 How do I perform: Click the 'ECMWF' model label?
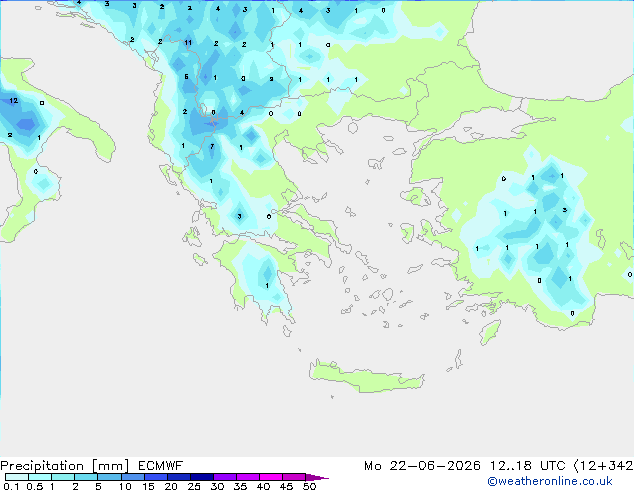(161, 466)
